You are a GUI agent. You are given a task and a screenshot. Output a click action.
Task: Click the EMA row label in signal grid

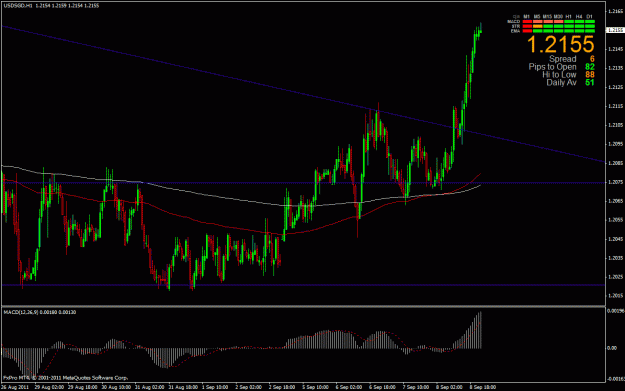(x=515, y=31)
